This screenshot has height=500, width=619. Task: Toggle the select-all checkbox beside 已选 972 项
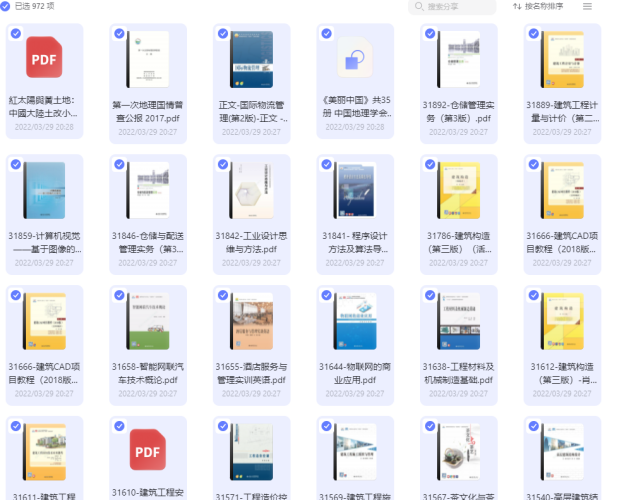tap(5, 6)
